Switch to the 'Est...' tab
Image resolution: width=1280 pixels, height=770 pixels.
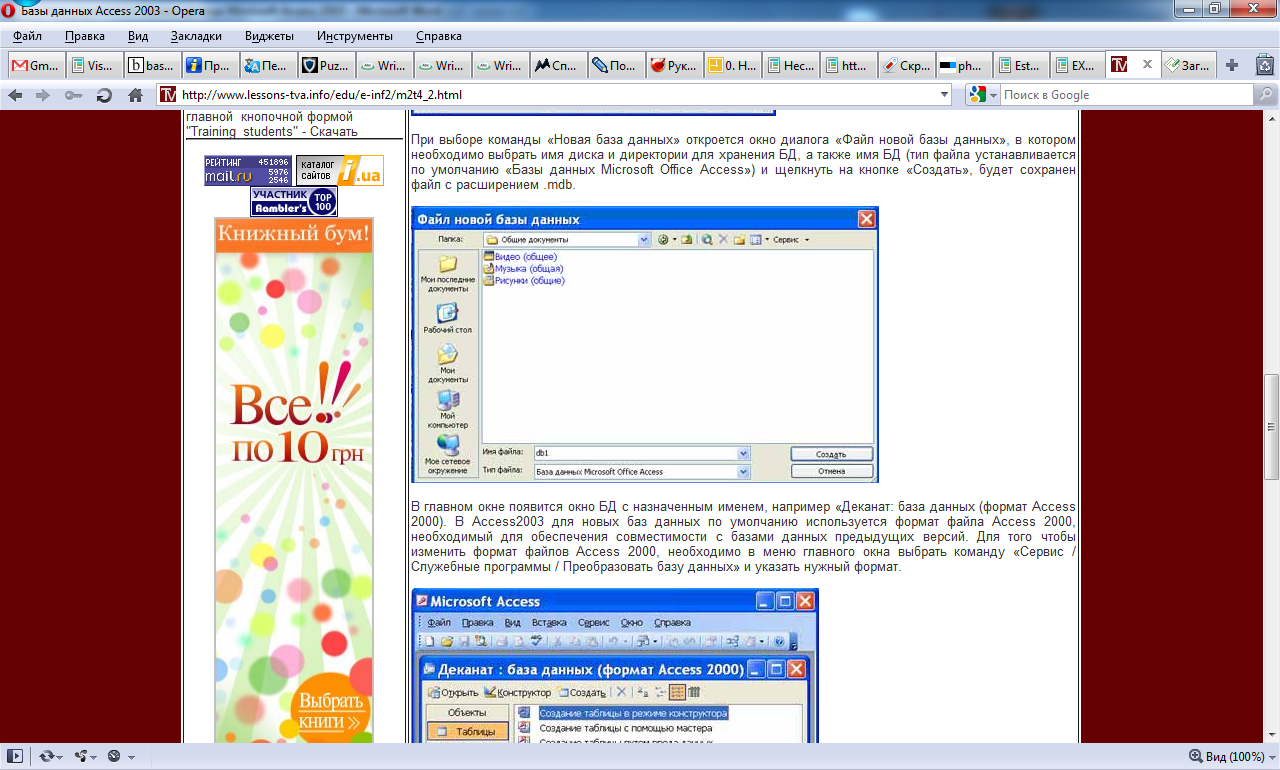(x=1023, y=66)
